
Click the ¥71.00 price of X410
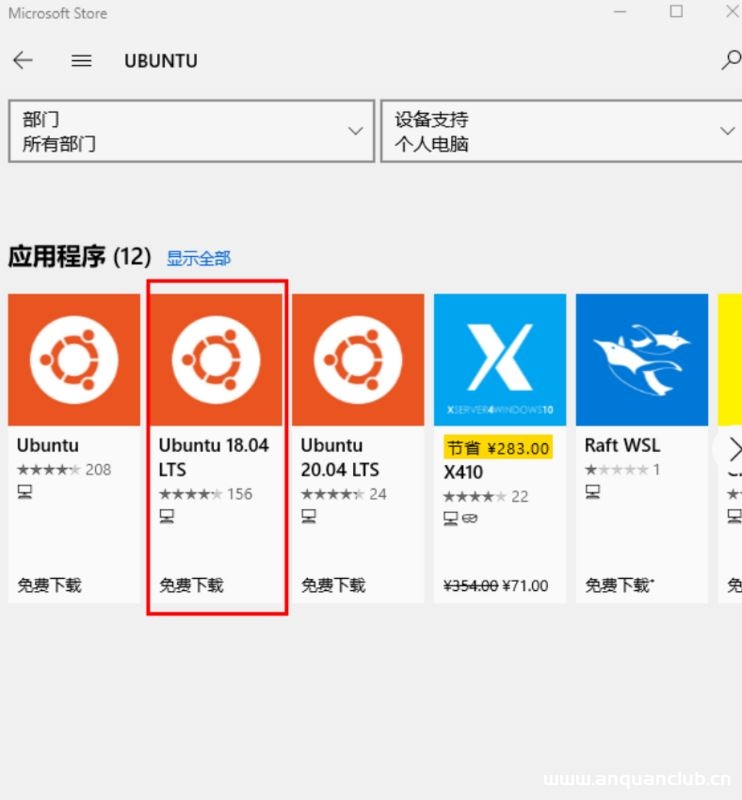click(x=525, y=586)
